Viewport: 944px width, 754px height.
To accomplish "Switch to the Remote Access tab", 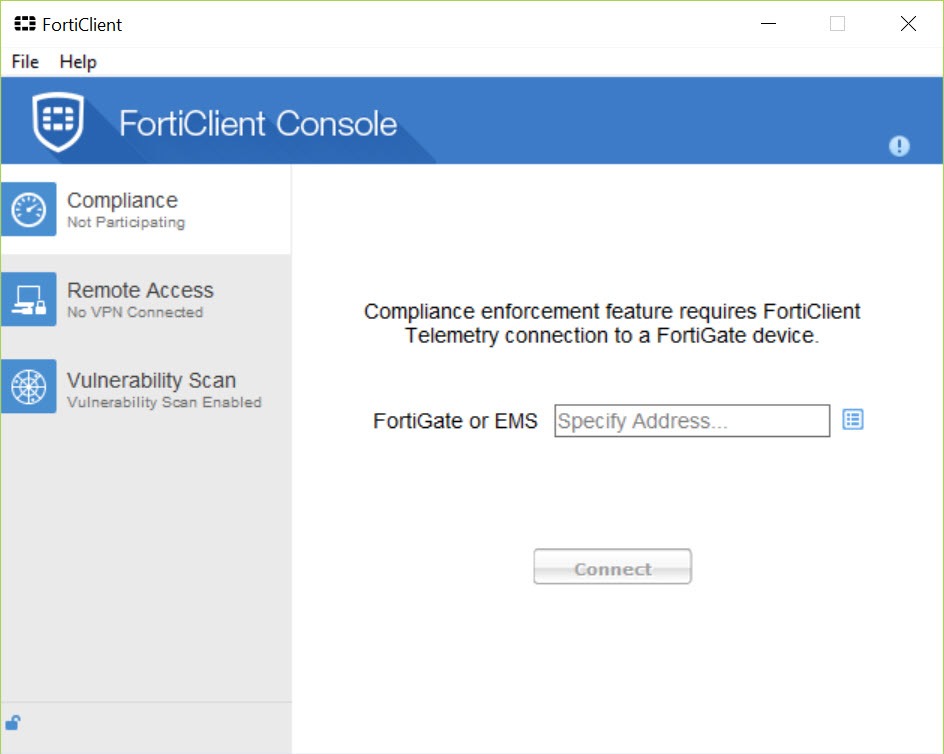I will pyautogui.click(x=146, y=299).
